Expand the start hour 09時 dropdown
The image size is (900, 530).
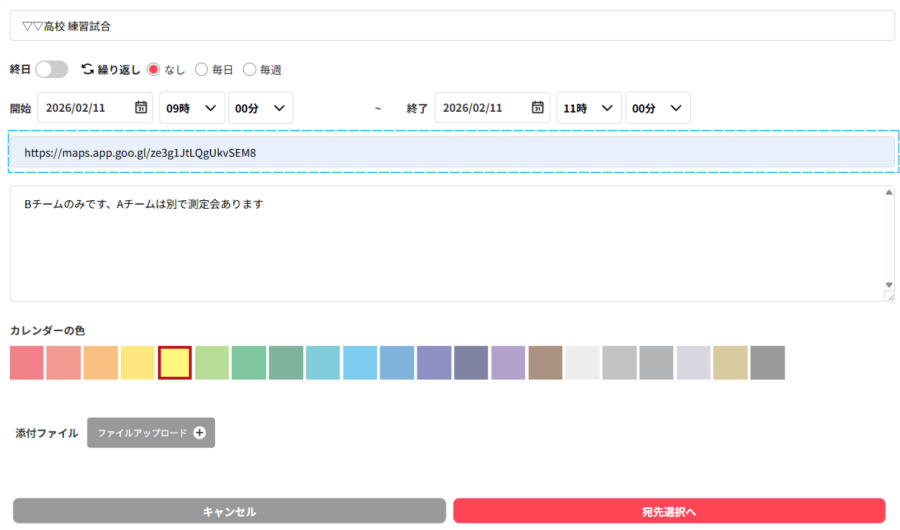point(192,108)
